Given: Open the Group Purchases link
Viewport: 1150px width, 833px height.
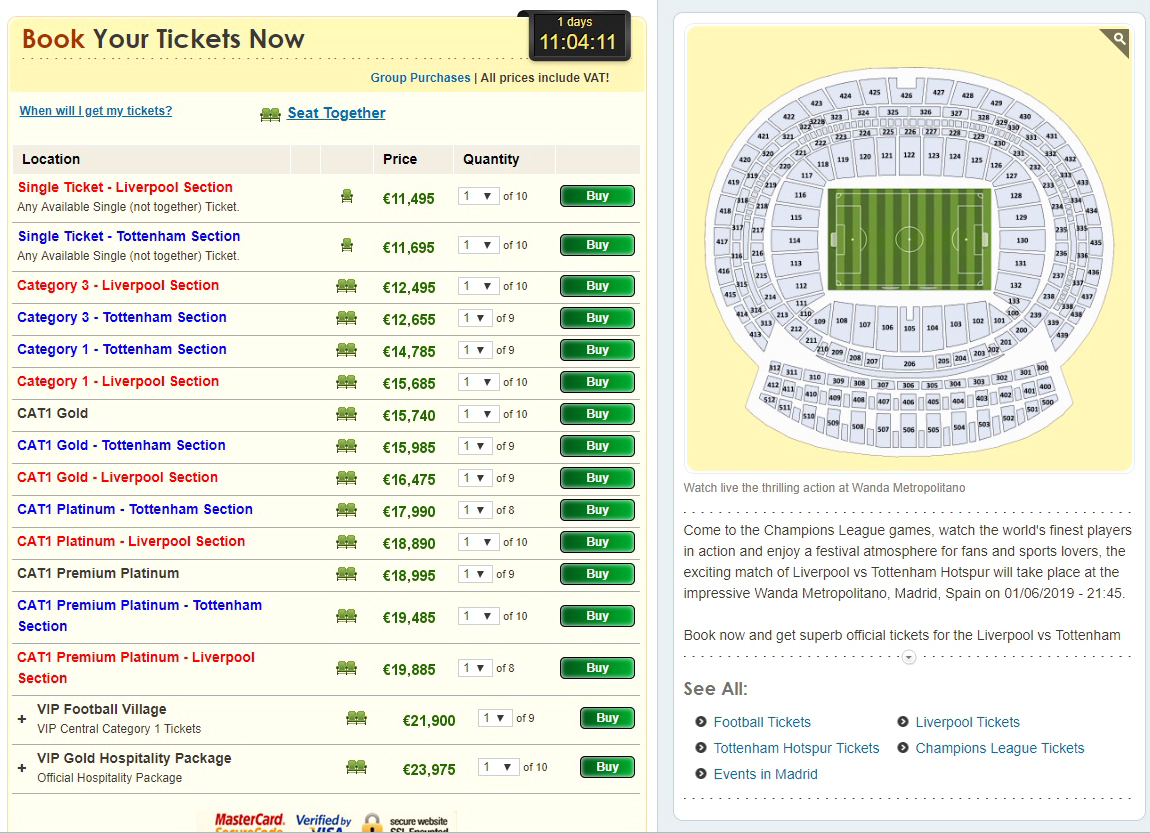Looking at the screenshot, I should point(420,78).
